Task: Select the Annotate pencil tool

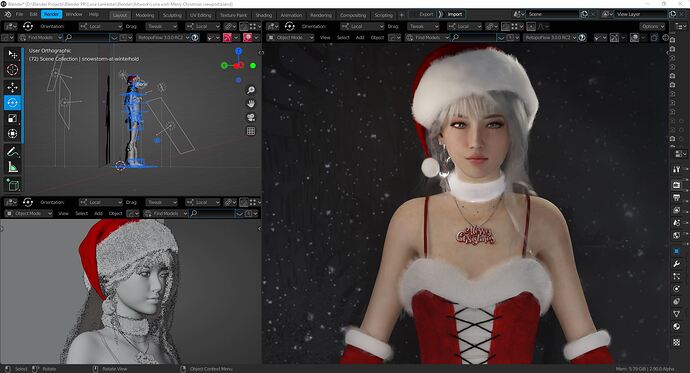Action: pyautogui.click(x=12, y=152)
